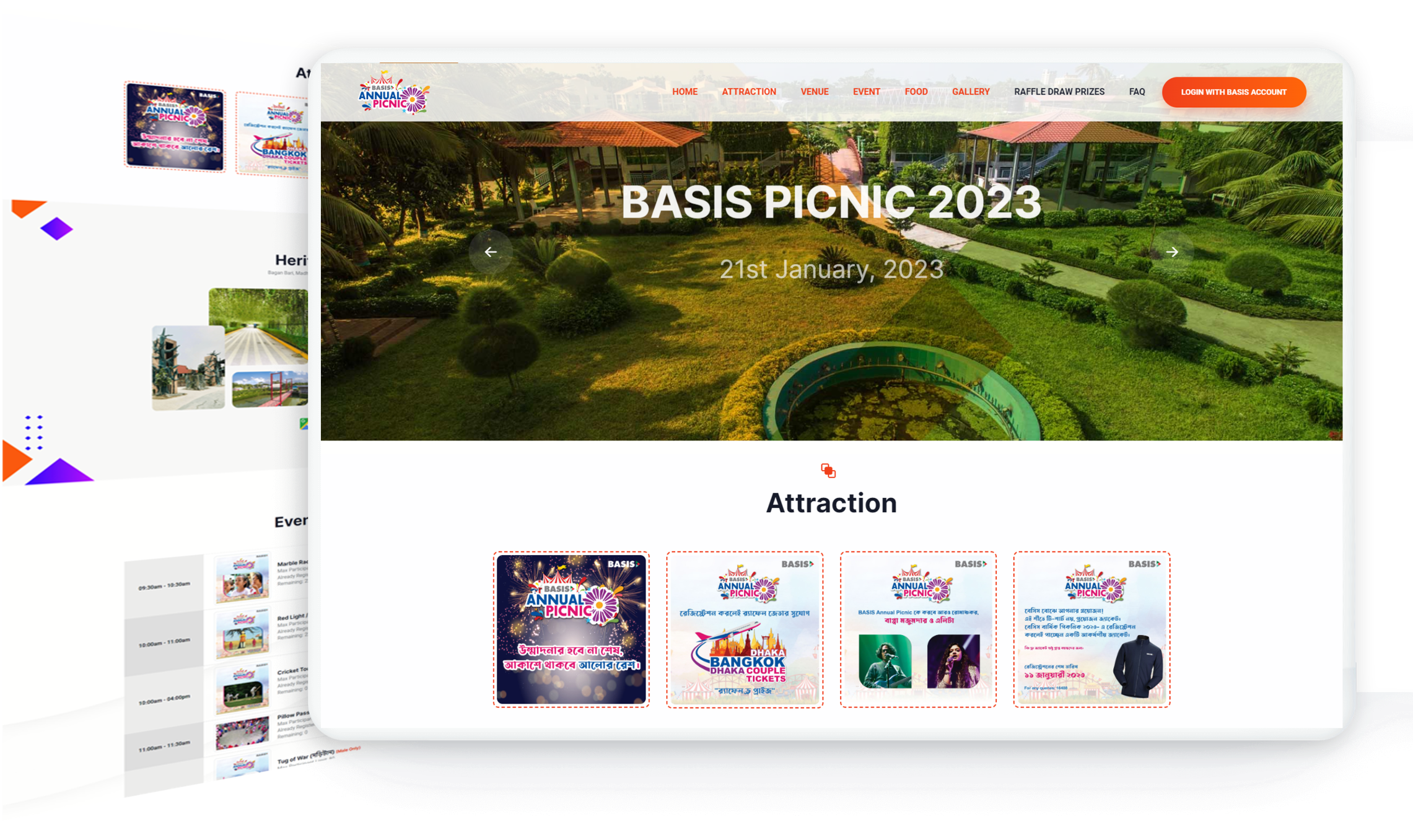The width and height of the screenshot is (1413, 840).
Task: Open the Cricket Tournament event thumbnail
Action: click(x=242, y=689)
